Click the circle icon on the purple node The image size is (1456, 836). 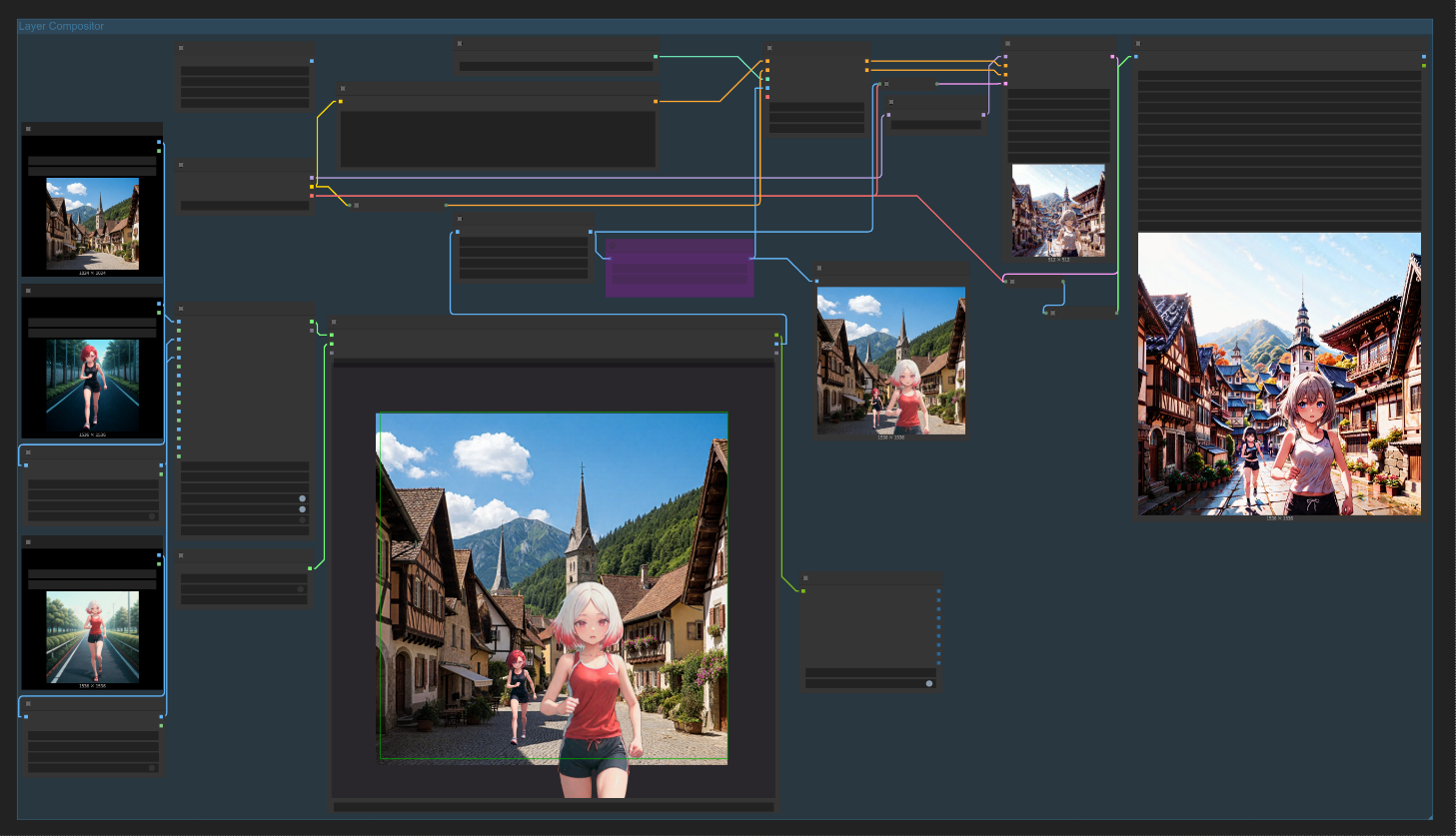(x=612, y=247)
